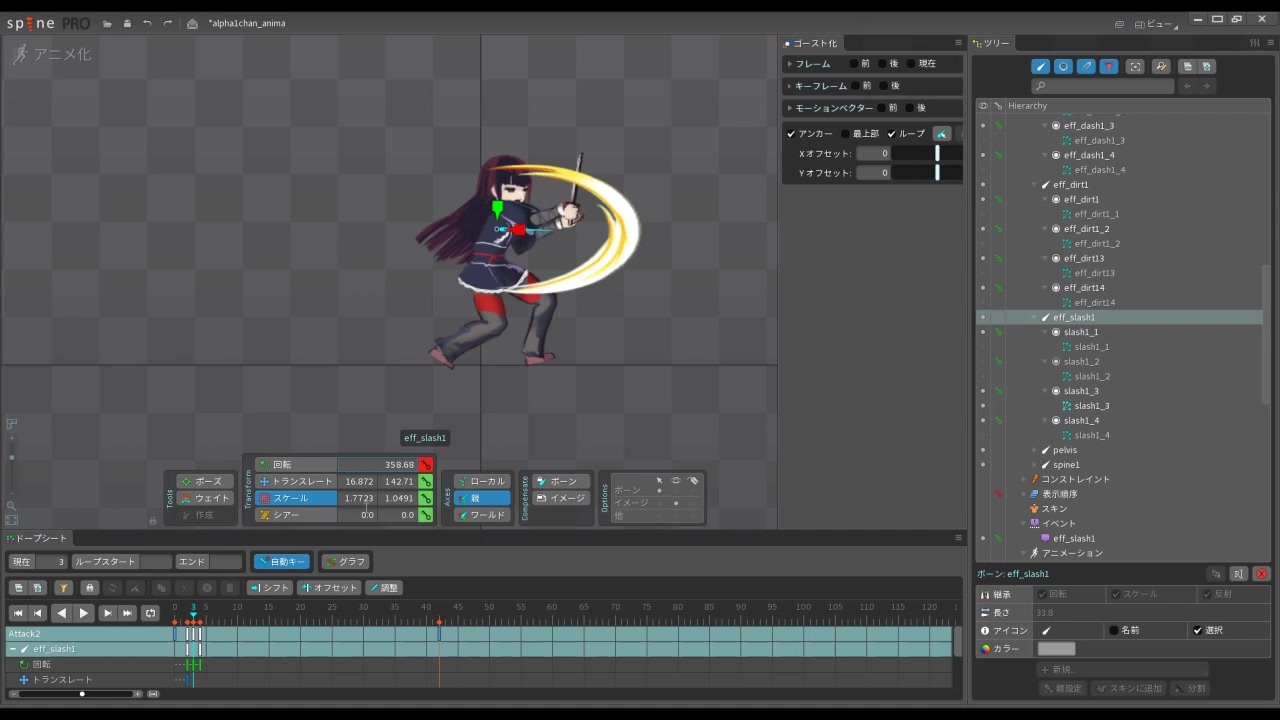Toggle loop playback icon
Viewport: 1280px width, 720px height.
pyautogui.click(x=151, y=613)
